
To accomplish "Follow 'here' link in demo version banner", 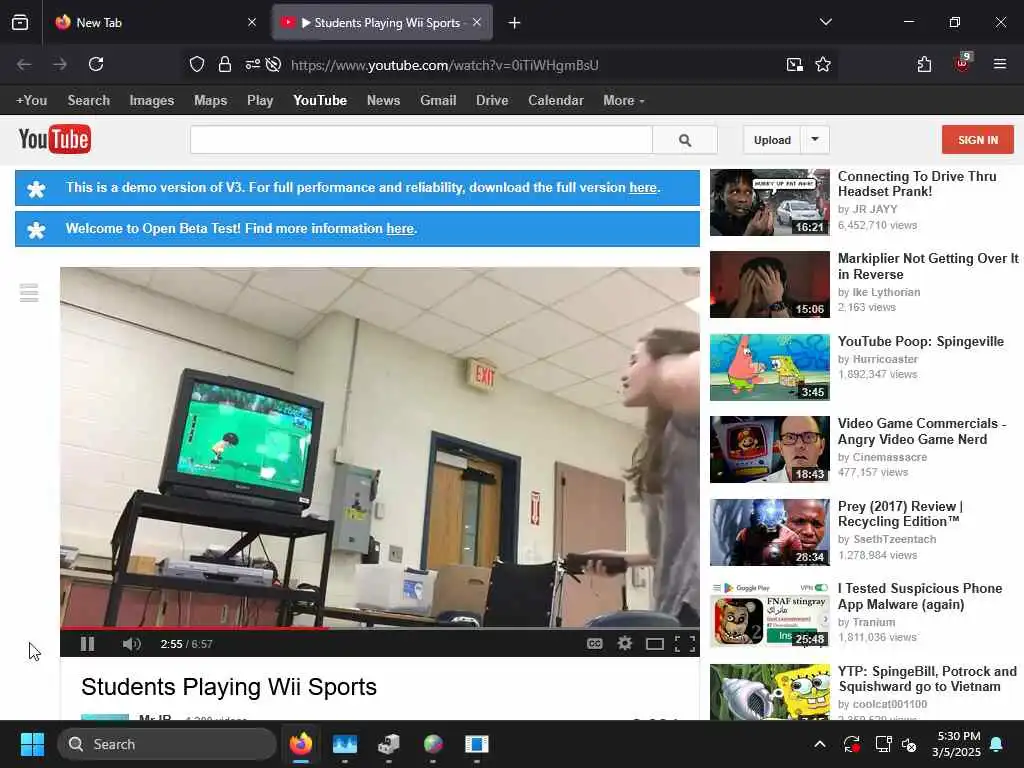I will [x=643, y=187].
